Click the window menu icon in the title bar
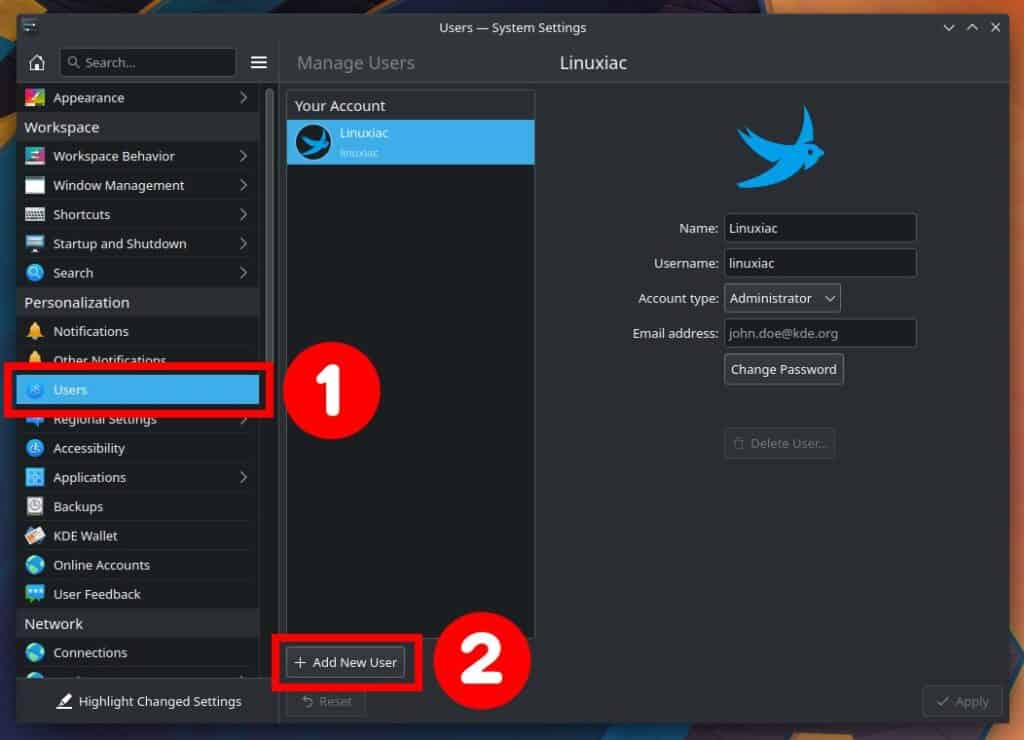This screenshot has width=1024, height=740. click(29, 26)
